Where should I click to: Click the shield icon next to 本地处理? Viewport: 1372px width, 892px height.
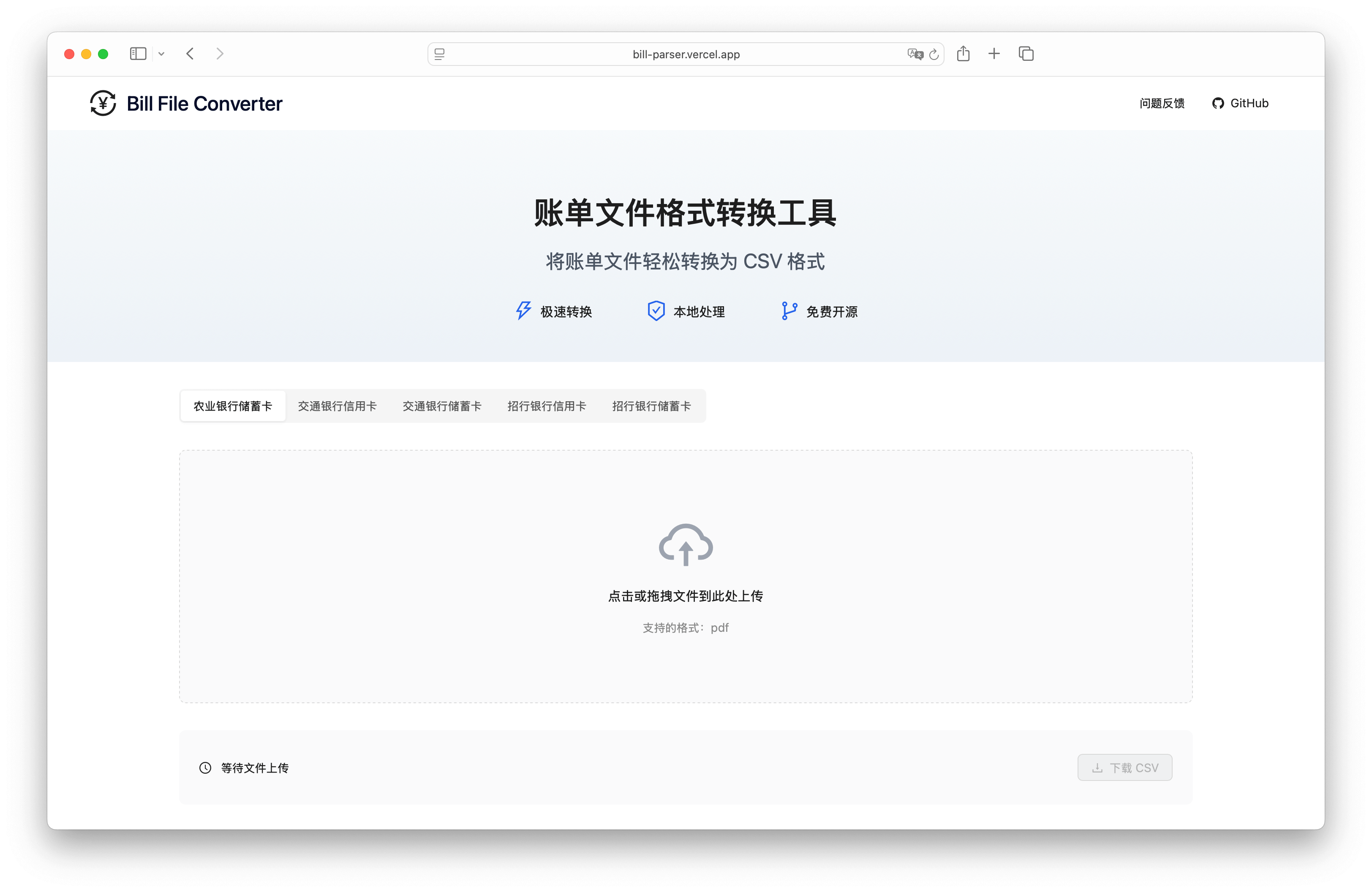(x=656, y=310)
